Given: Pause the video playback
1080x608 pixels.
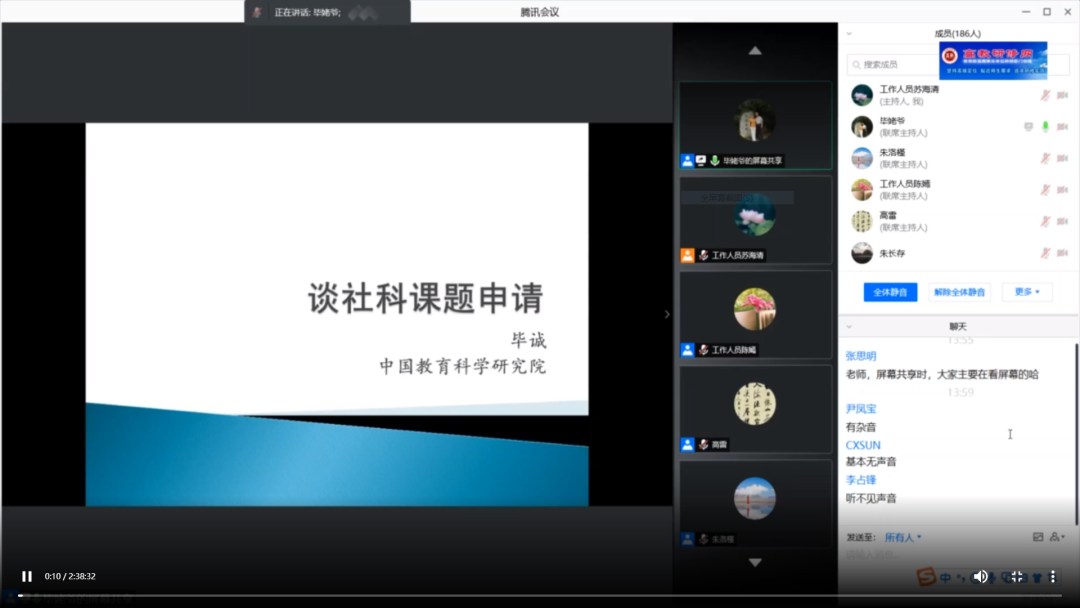Looking at the screenshot, I should click(27, 576).
